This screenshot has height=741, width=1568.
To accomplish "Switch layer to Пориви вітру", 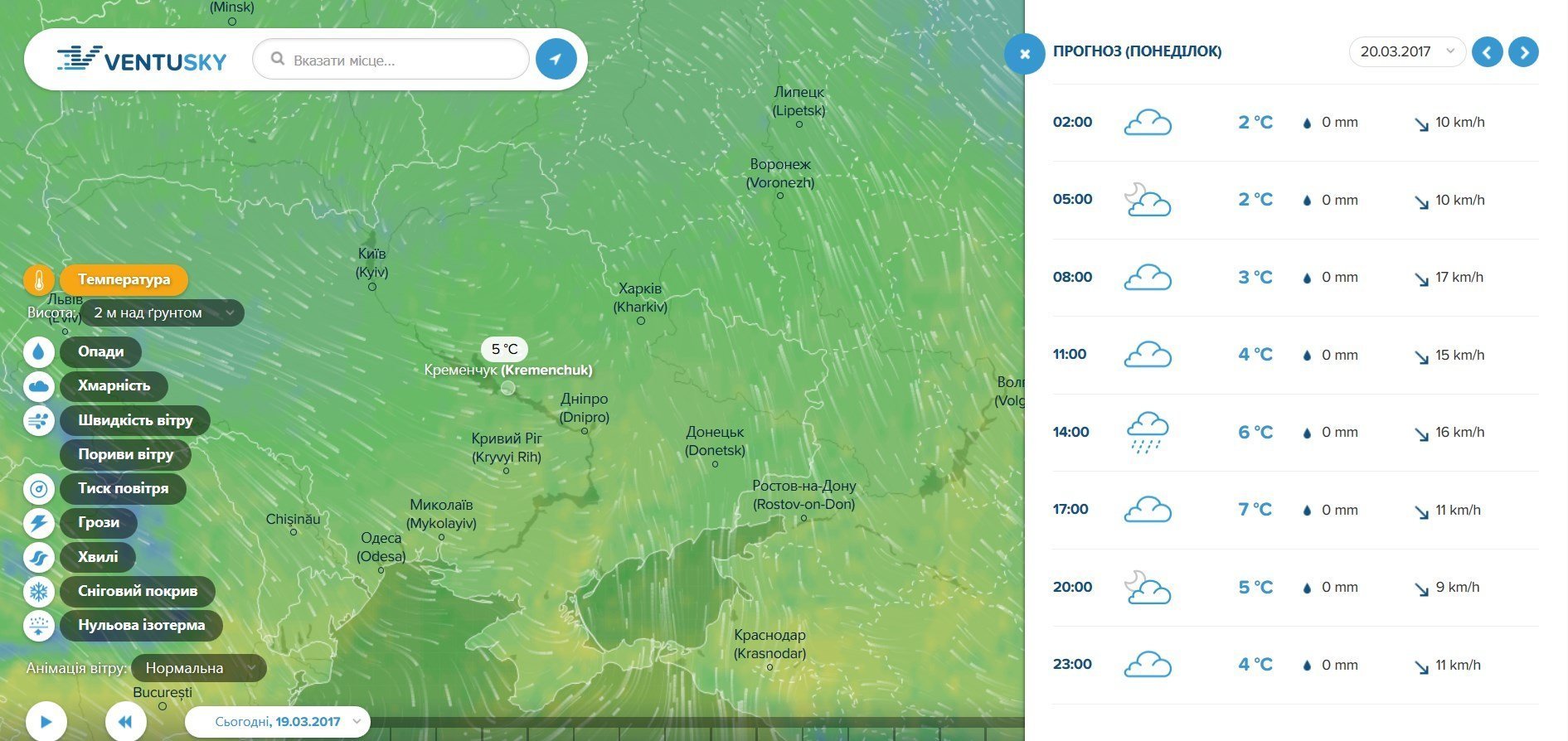I will pos(125,454).
